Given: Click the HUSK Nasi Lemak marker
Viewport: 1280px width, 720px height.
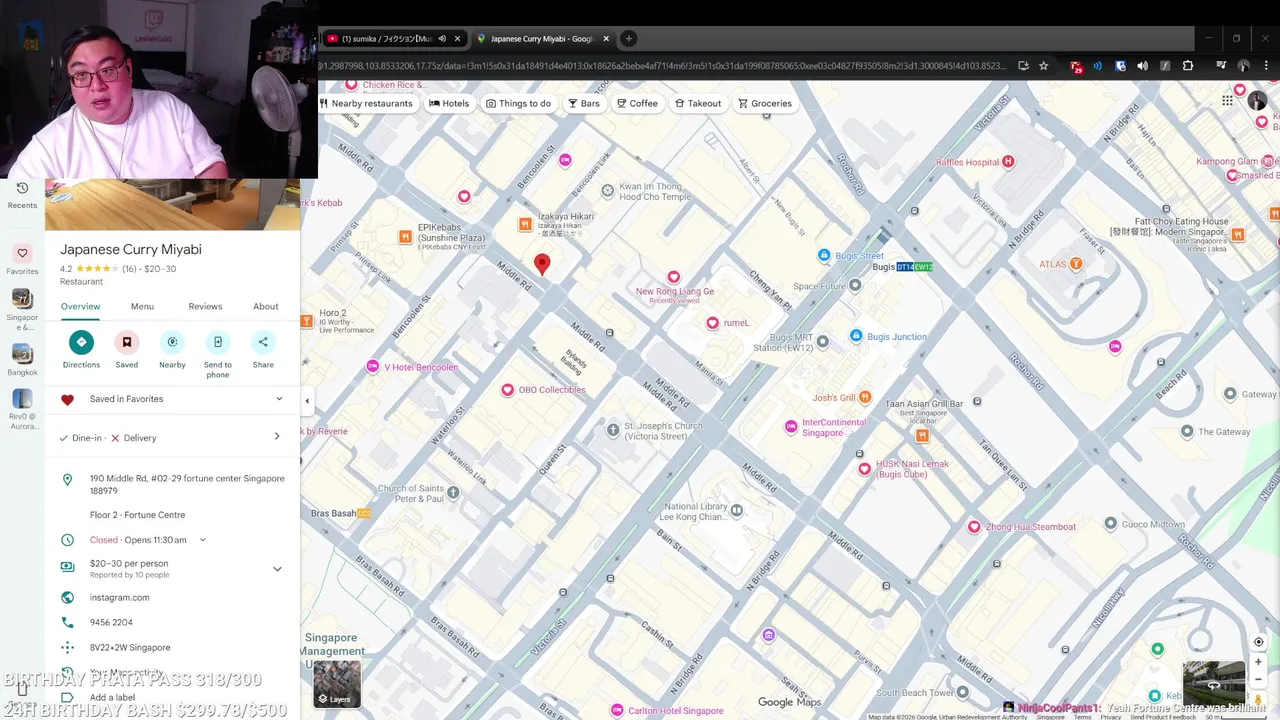Looking at the screenshot, I should [x=864, y=469].
